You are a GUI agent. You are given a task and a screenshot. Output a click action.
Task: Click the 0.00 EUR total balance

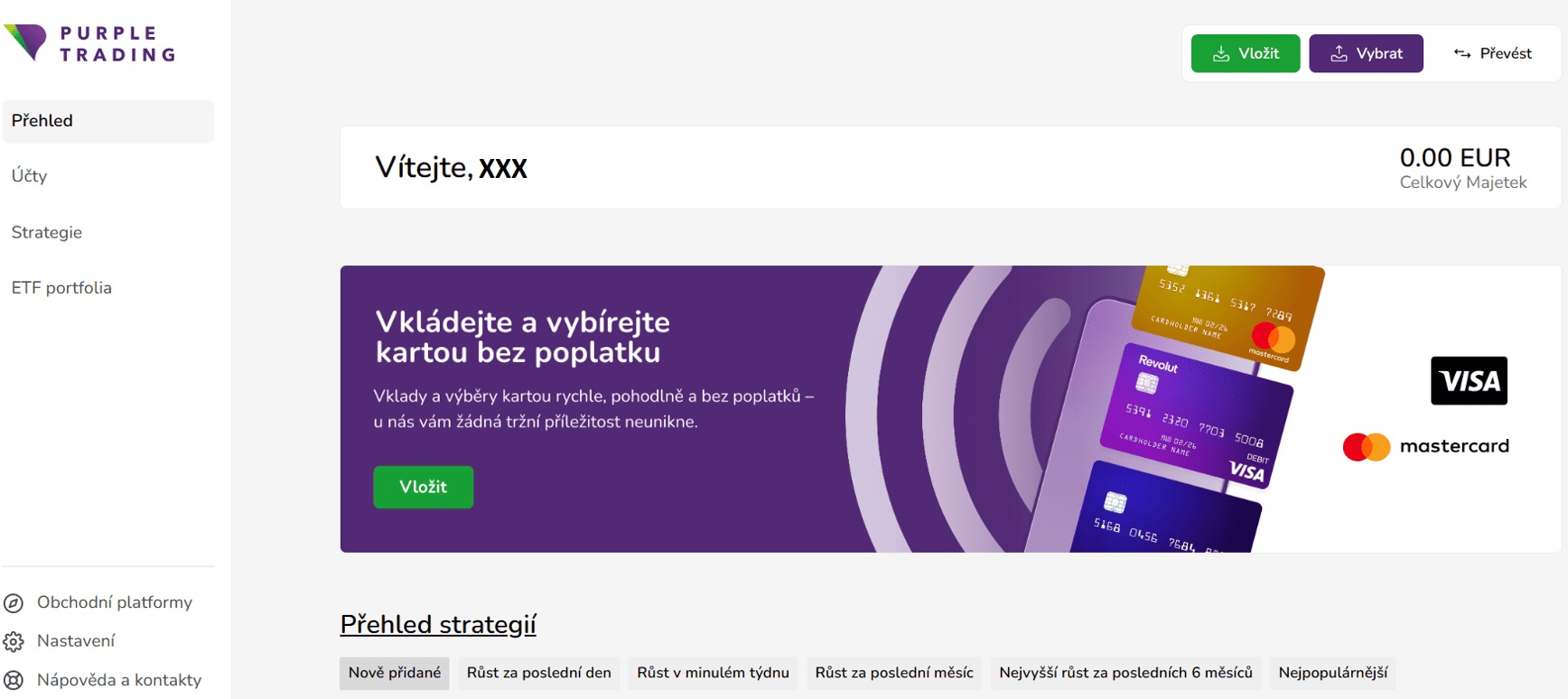[x=1455, y=157]
